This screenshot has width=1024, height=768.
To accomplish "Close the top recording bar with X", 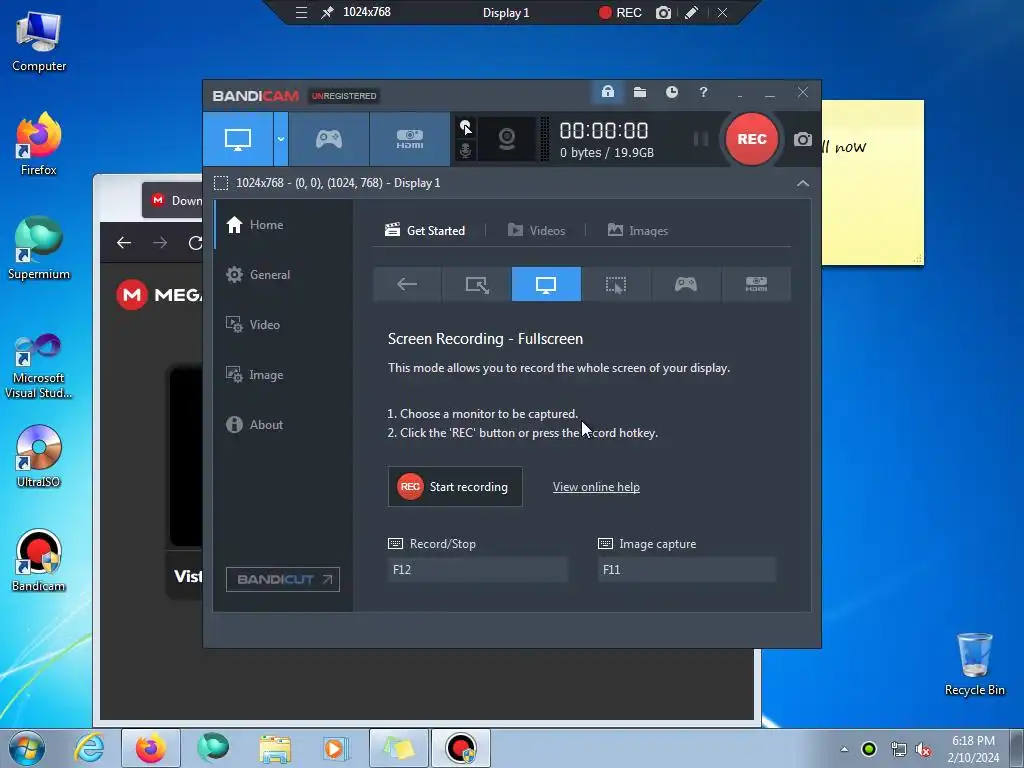I will point(722,12).
